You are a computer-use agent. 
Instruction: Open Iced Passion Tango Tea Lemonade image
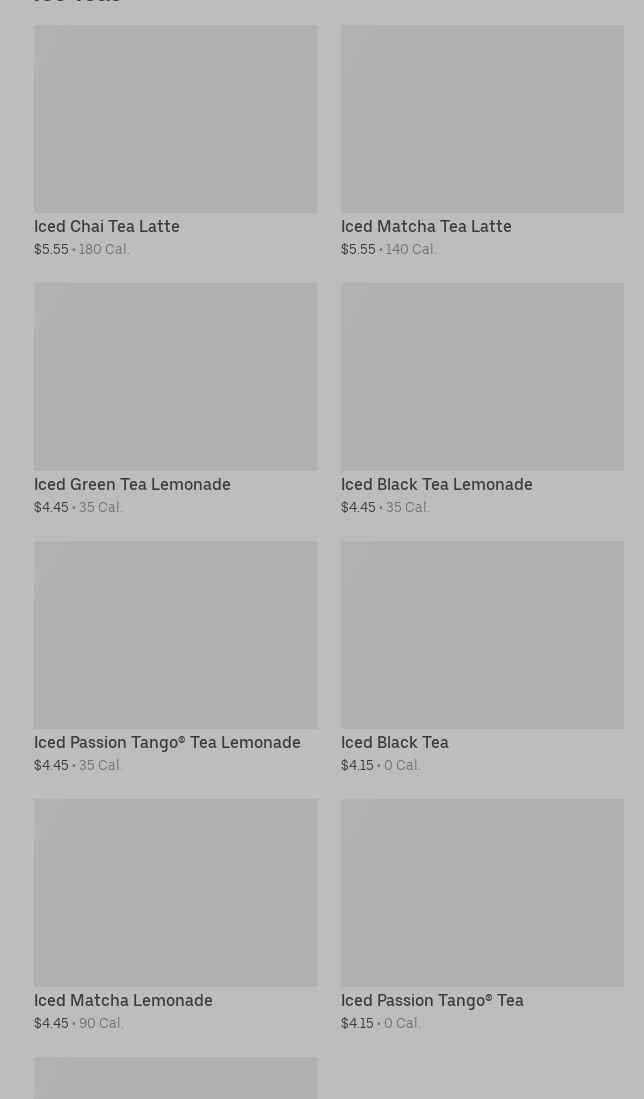tap(175, 634)
